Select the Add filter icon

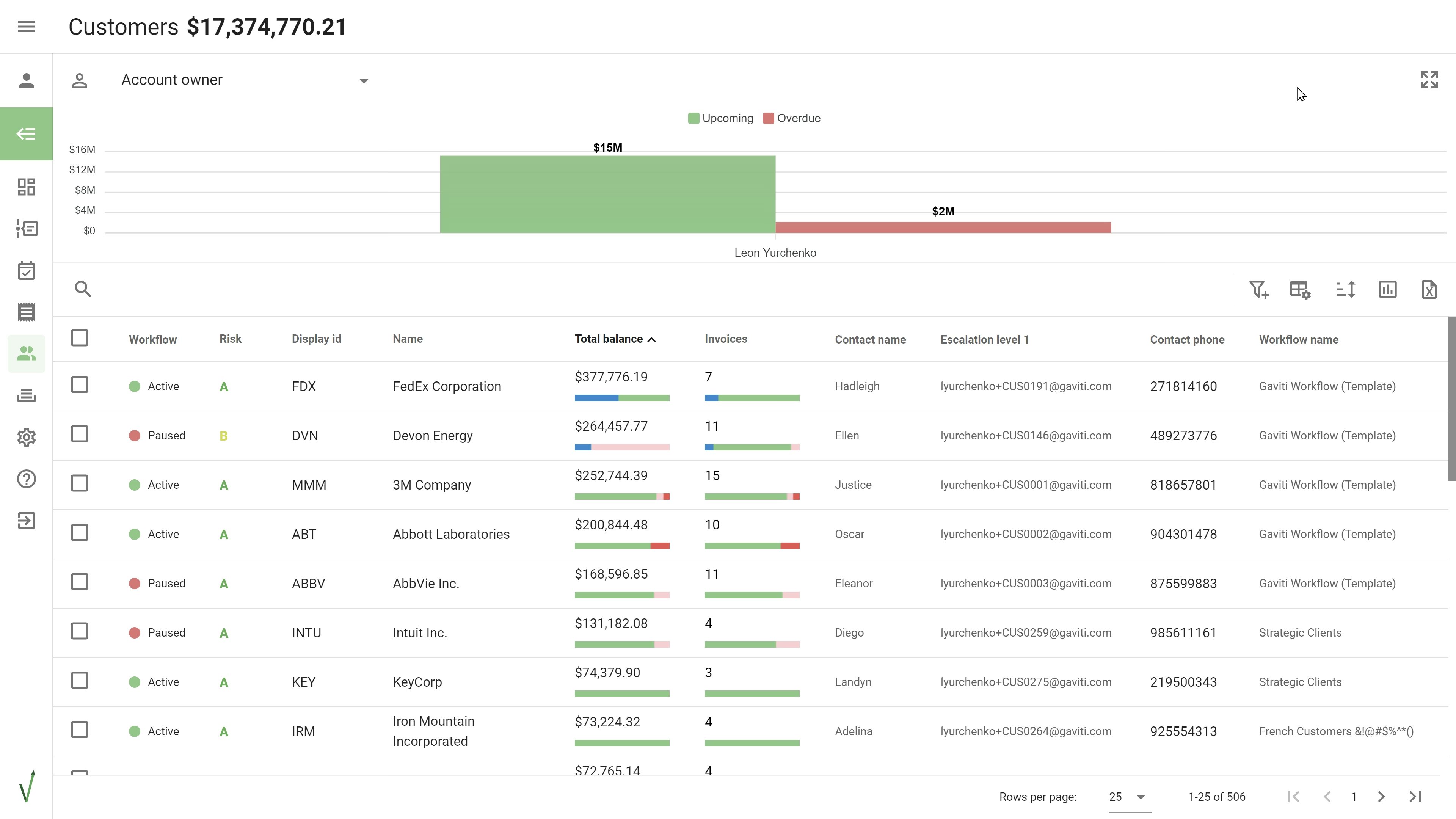pyautogui.click(x=1259, y=289)
